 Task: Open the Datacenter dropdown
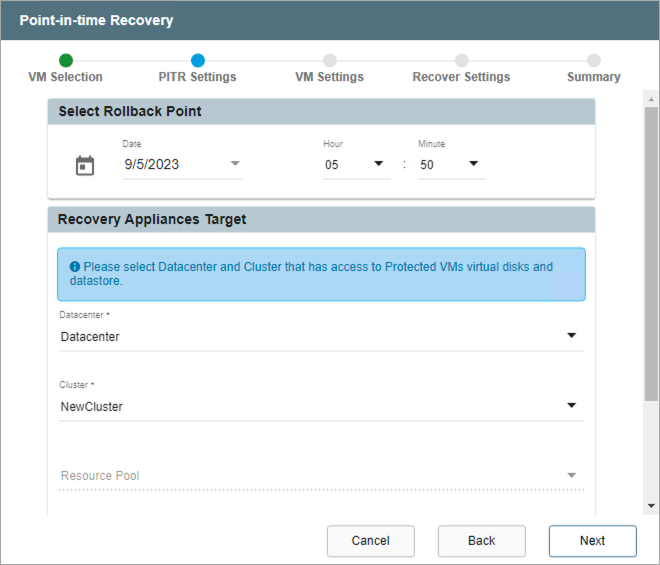coord(320,337)
